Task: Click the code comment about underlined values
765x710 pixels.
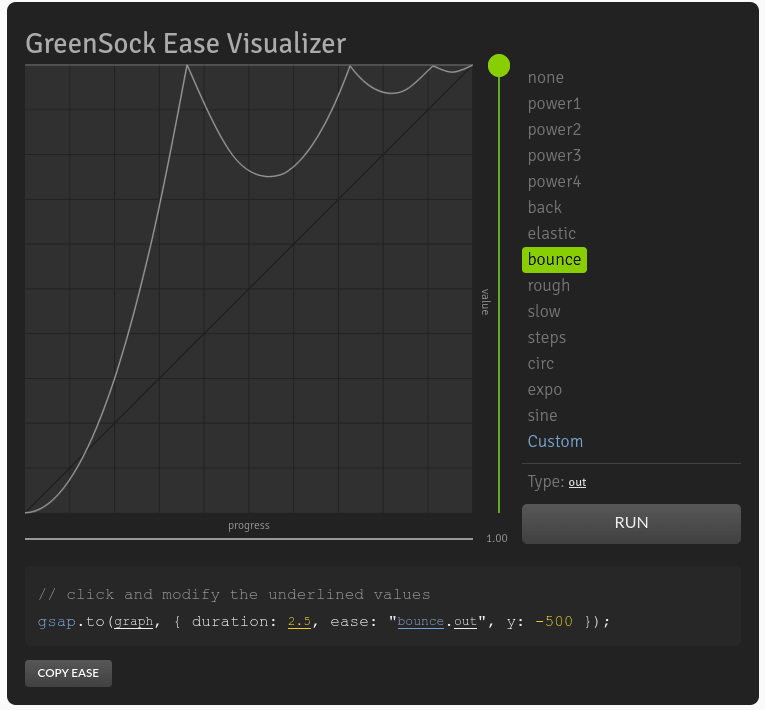Action: tap(234, 595)
